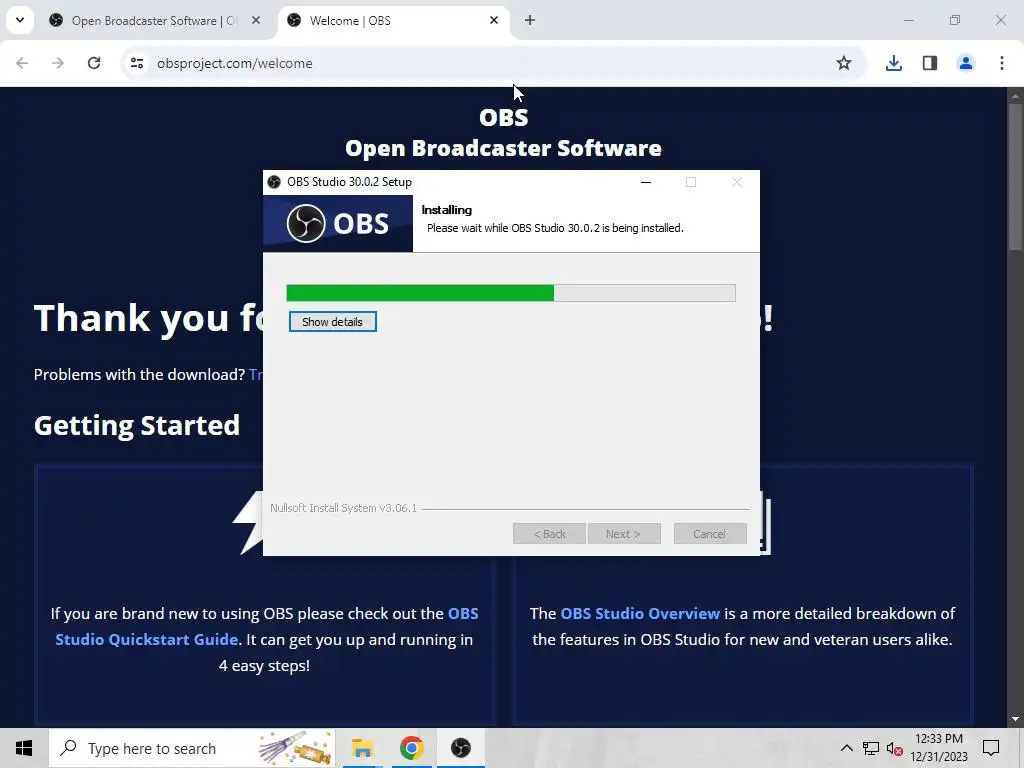The height and width of the screenshot is (768, 1024).
Task: Click the disabled Next button in installer
Action: point(624,534)
